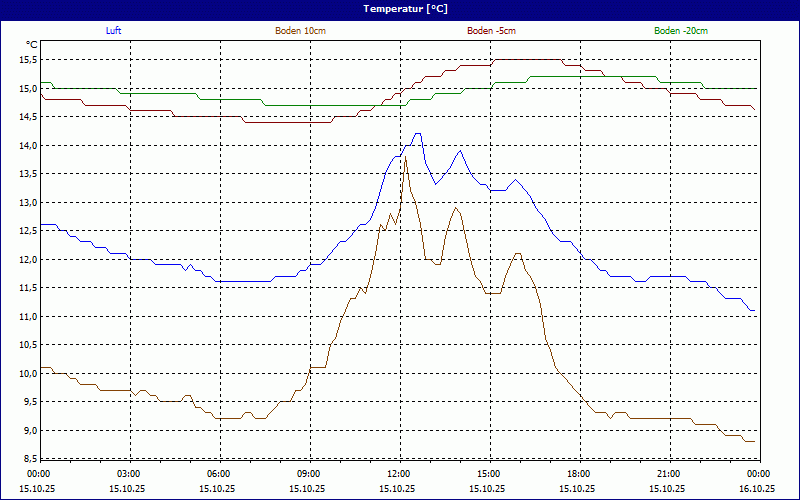
Task: Click the Boden -5cm legend label
Action: 491,31
